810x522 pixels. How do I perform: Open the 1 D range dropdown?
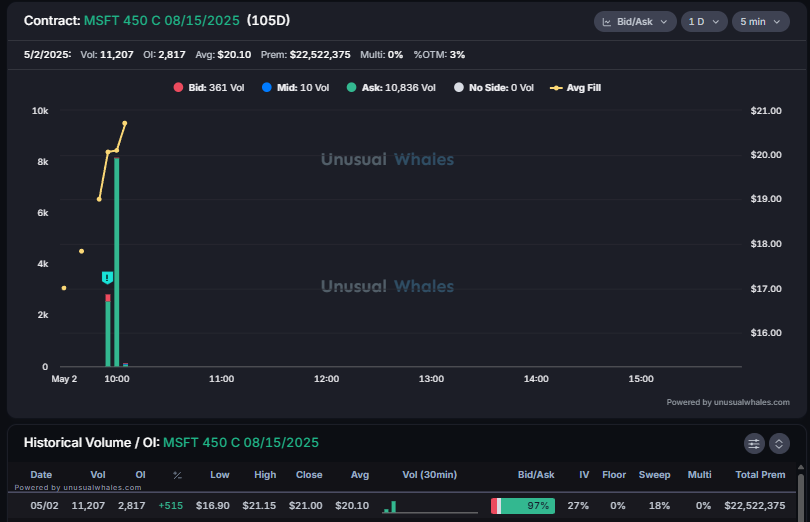(x=704, y=22)
